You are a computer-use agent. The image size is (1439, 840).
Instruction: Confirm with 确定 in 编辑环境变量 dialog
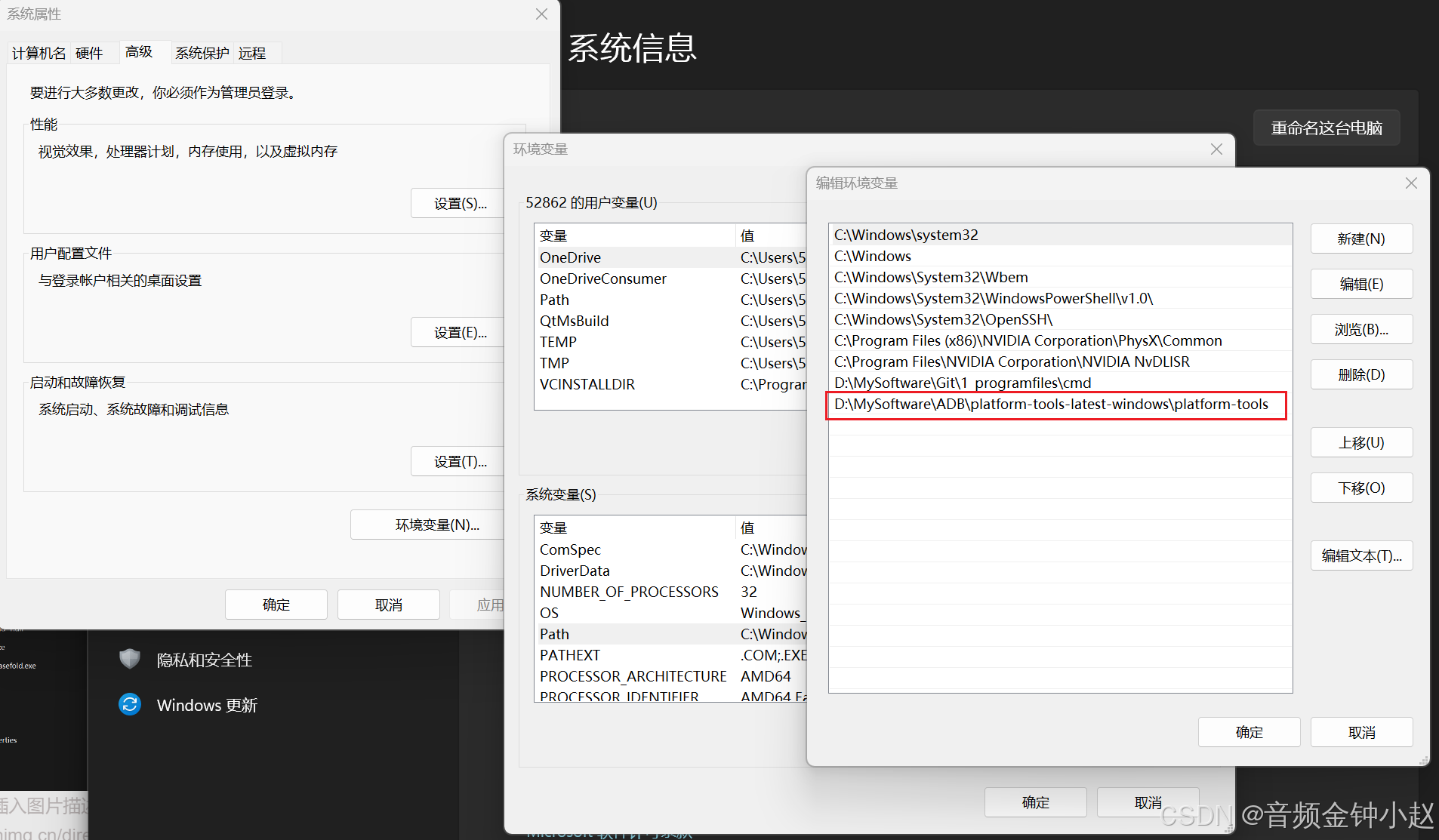[1249, 732]
